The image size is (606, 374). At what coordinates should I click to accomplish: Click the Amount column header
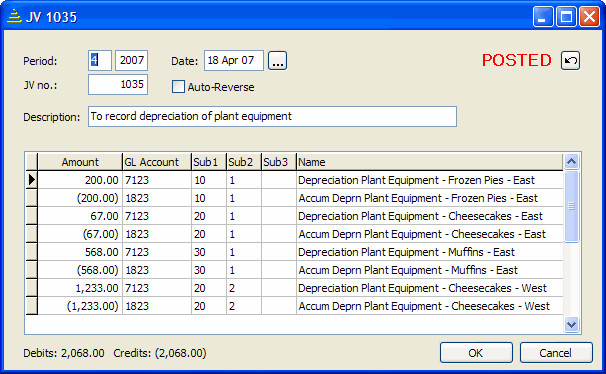click(80, 162)
